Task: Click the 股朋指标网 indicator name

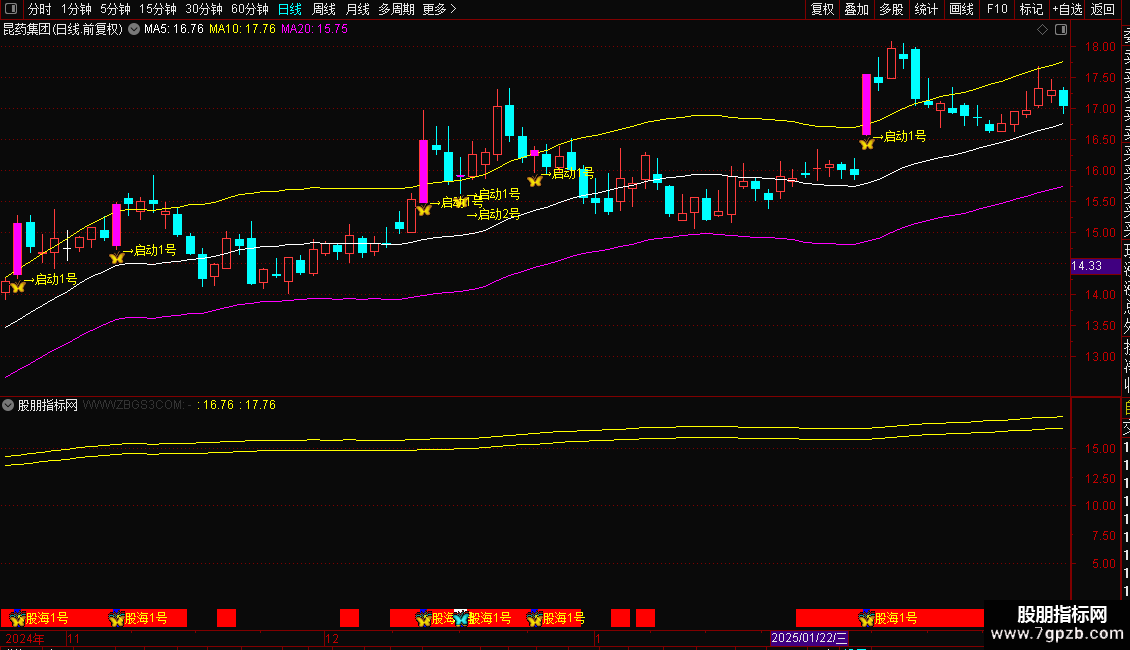Action: [x=48, y=405]
